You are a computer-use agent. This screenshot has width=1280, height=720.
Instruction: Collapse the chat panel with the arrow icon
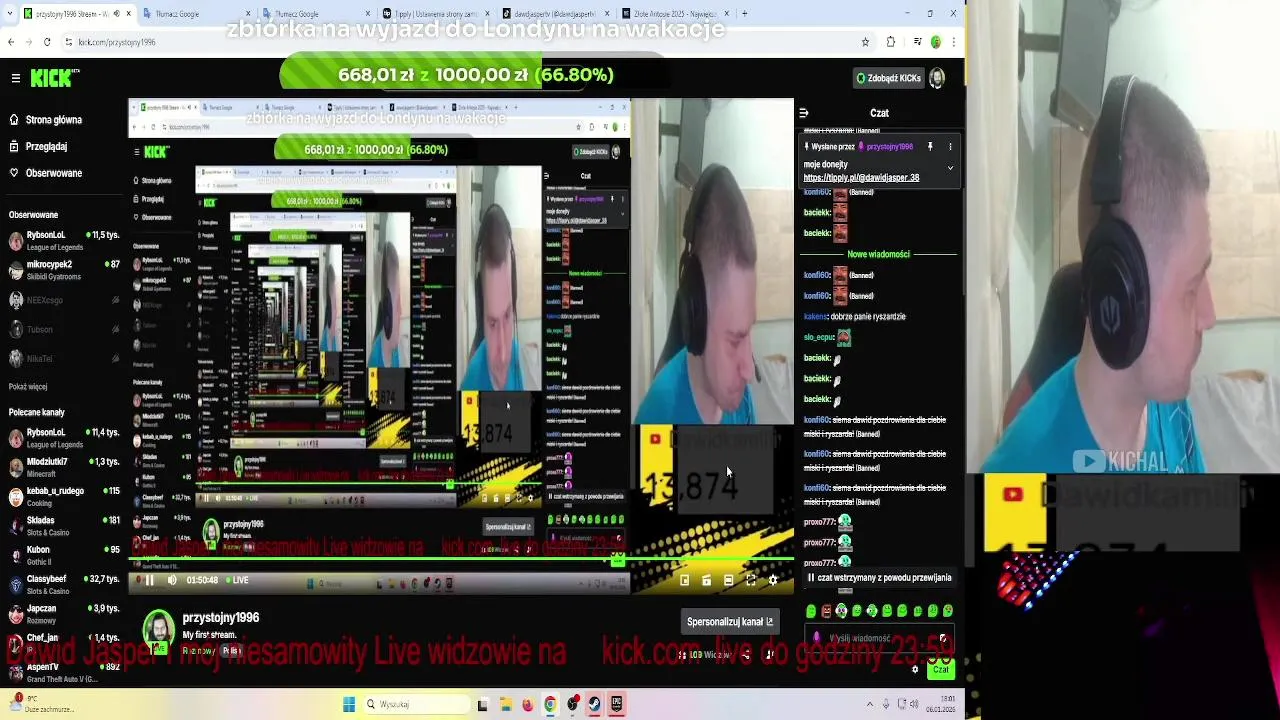[x=803, y=113]
